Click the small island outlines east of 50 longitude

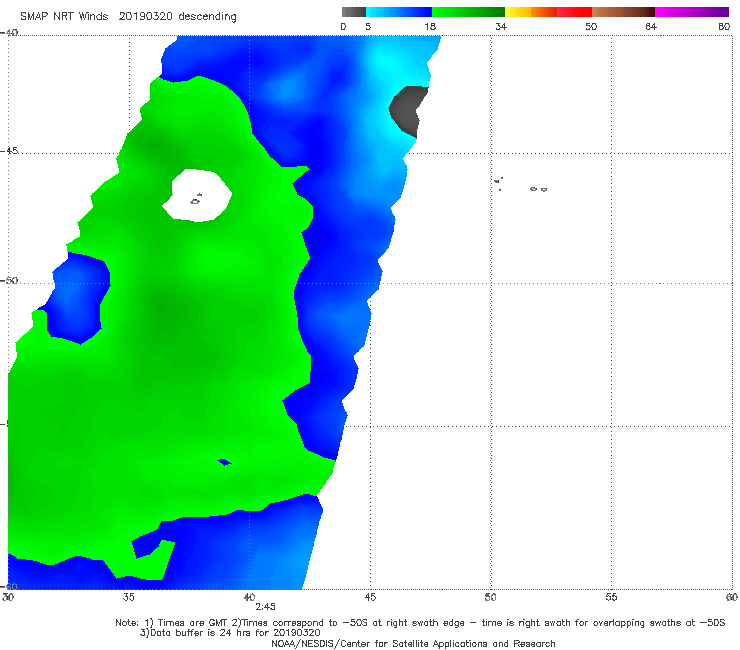(x=520, y=185)
